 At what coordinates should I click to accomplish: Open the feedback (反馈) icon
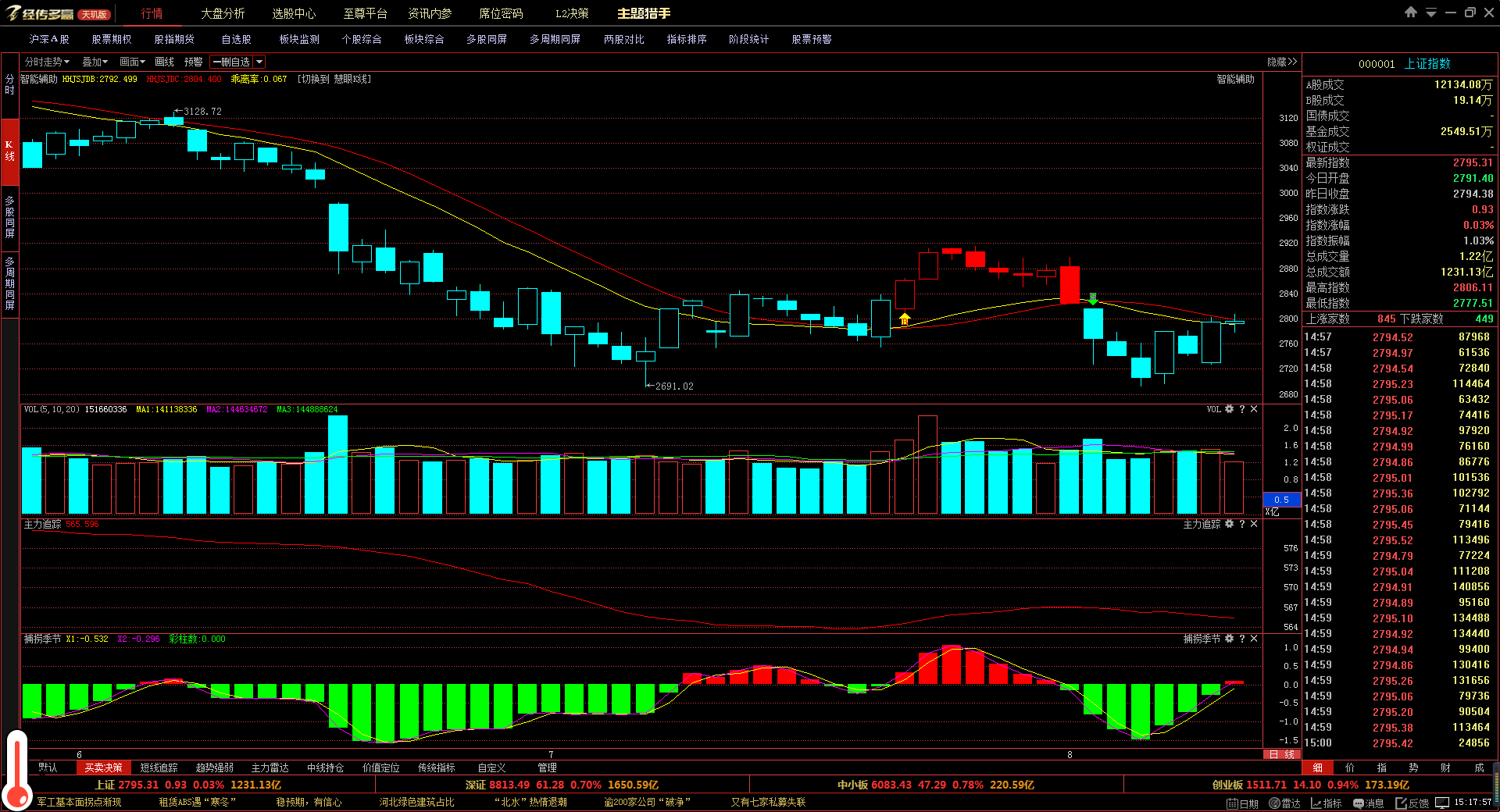coord(1412,803)
